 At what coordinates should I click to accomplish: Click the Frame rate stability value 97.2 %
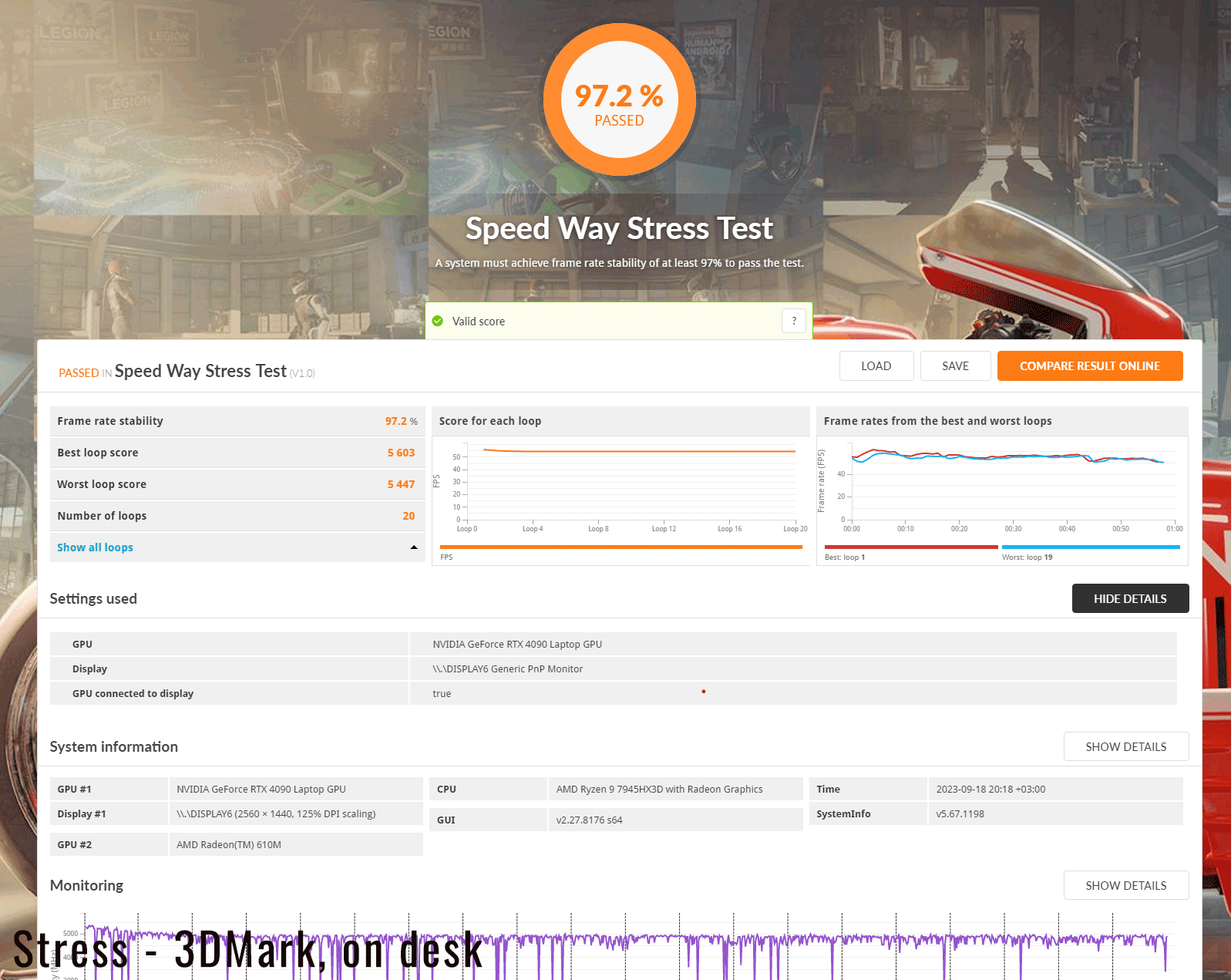[402, 421]
